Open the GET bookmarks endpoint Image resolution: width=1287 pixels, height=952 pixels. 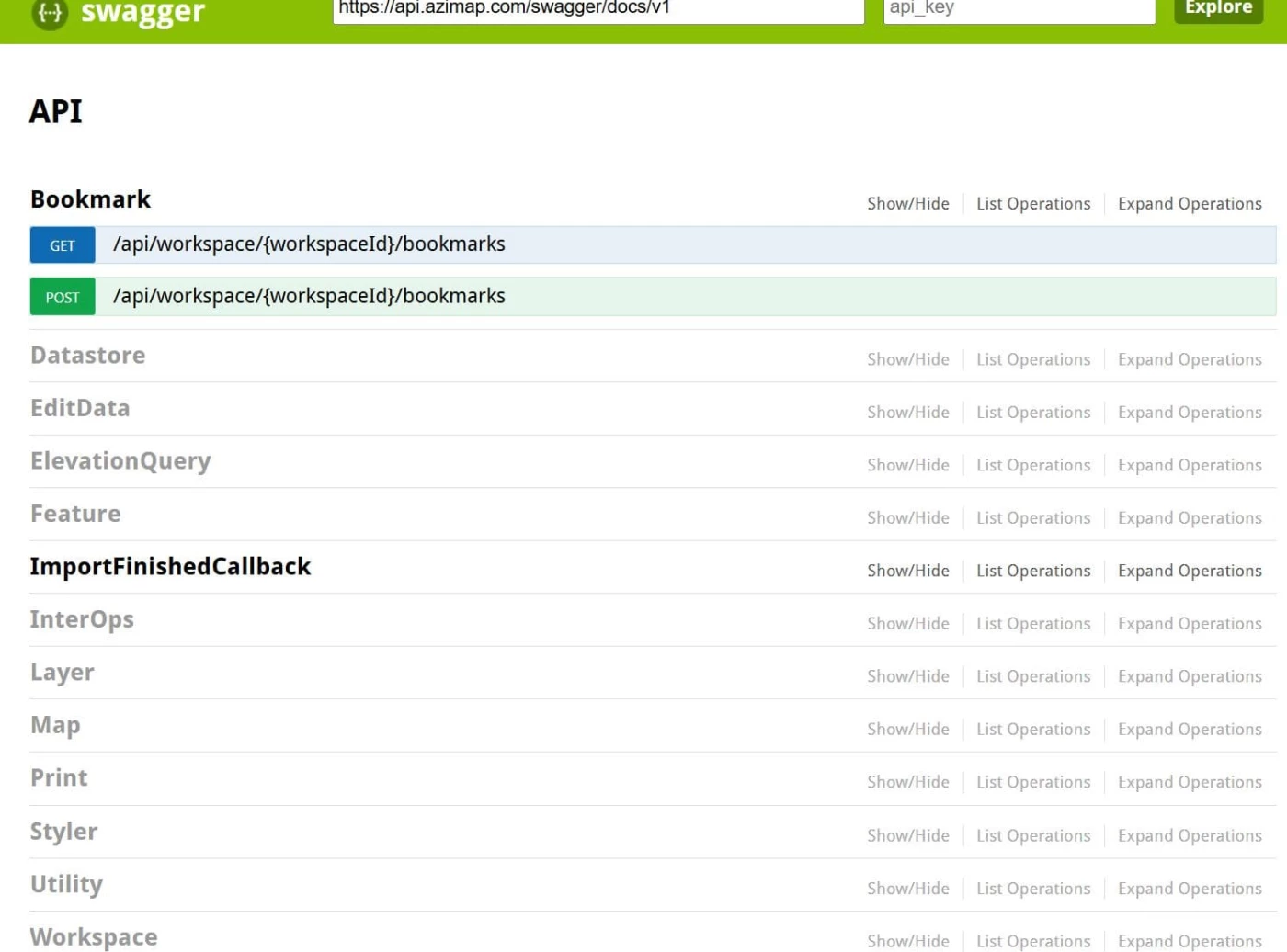coord(309,244)
